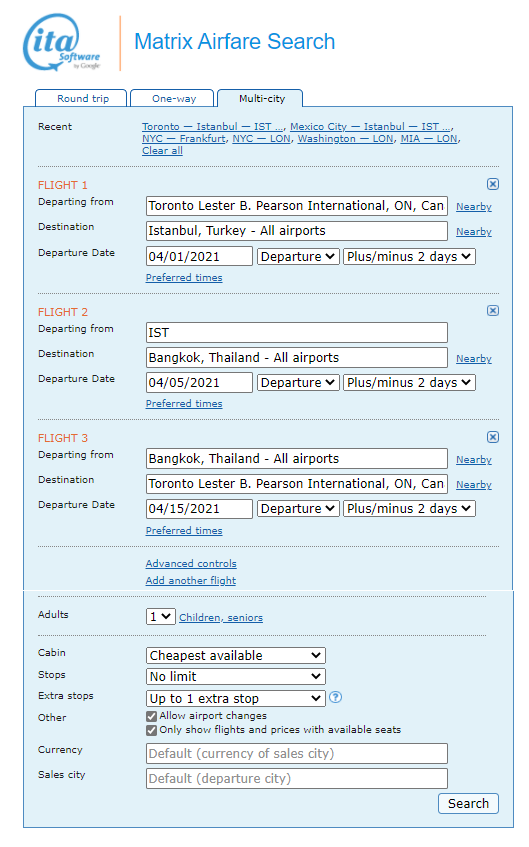This screenshot has height=847, width=529.
Task: Click Flight 2 Departing from IST field
Action: (297, 332)
